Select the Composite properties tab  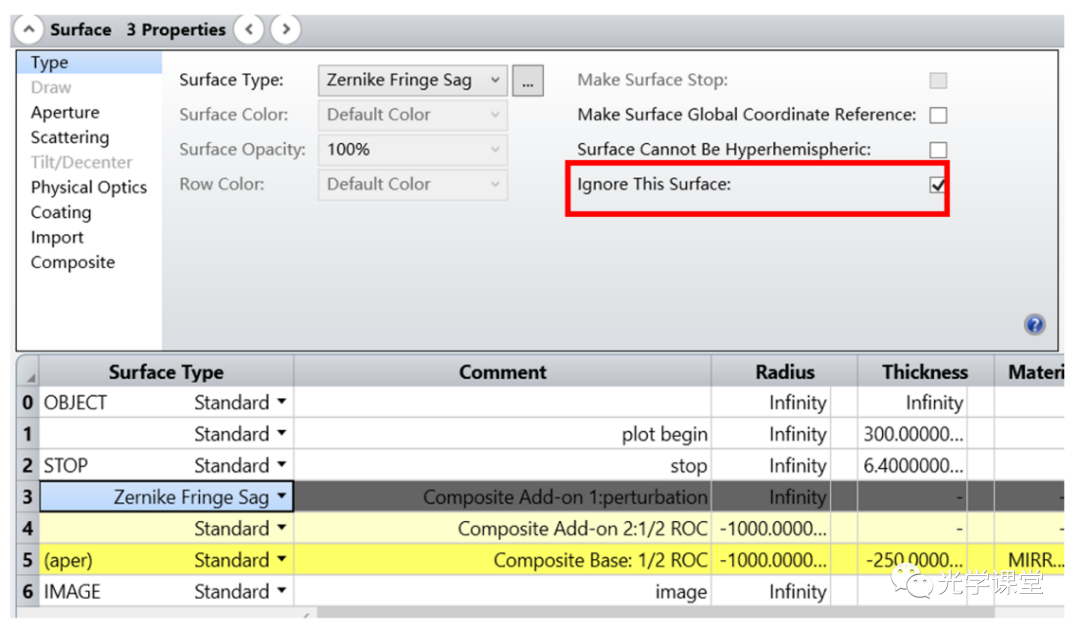(x=72, y=262)
